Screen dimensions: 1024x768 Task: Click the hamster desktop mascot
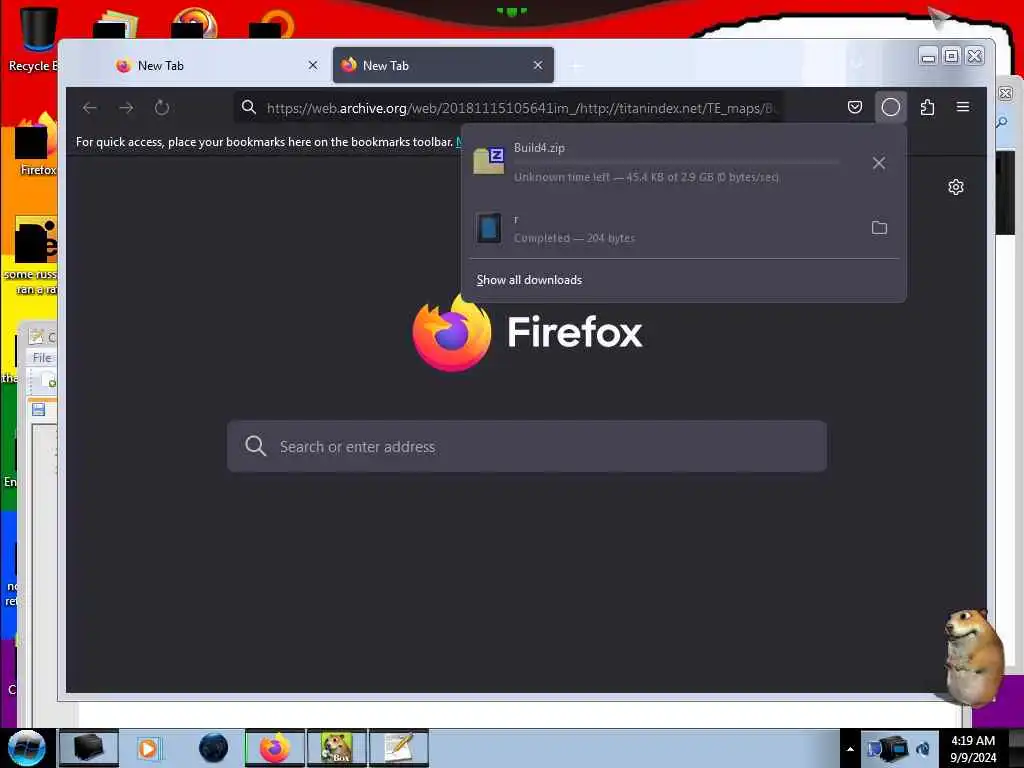tap(973, 656)
